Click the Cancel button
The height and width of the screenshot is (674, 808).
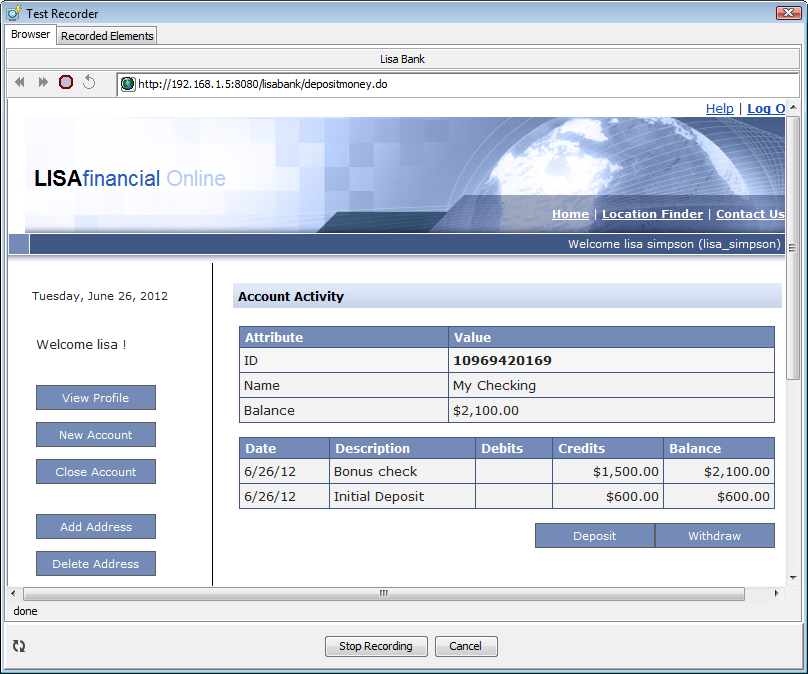coord(466,646)
